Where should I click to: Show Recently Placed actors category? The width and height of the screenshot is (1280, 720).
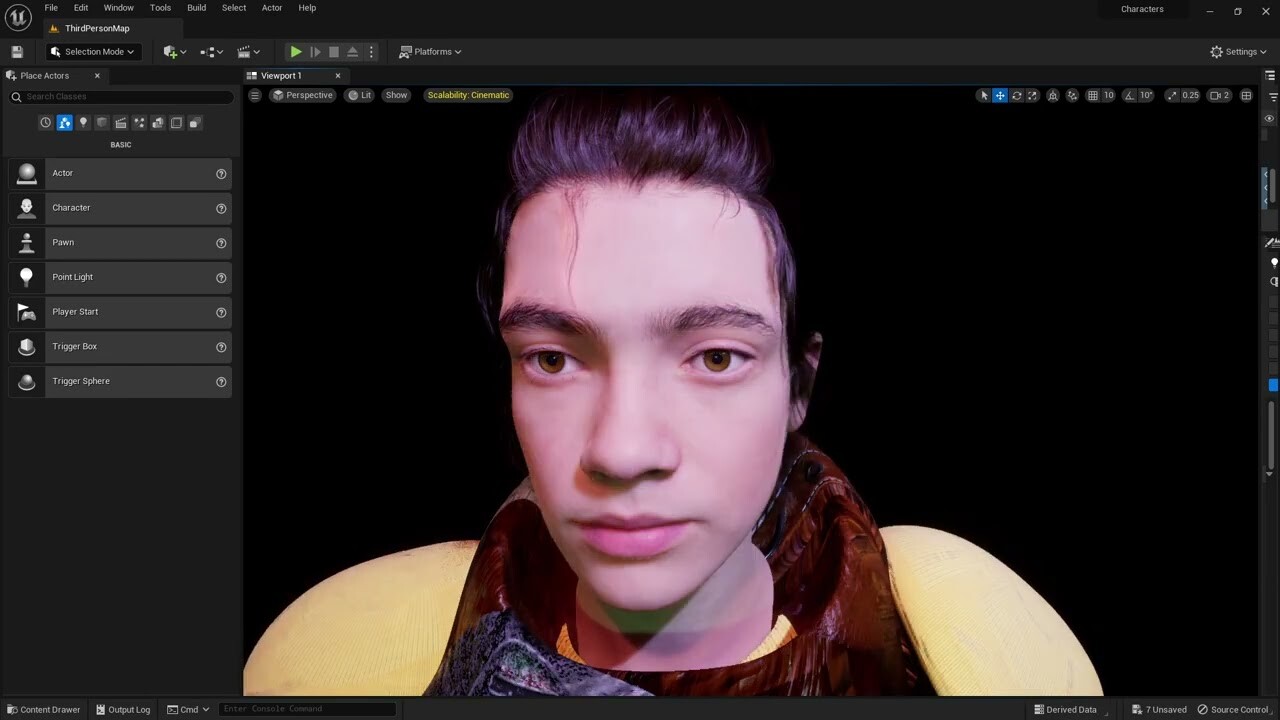(x=45, y=123)
